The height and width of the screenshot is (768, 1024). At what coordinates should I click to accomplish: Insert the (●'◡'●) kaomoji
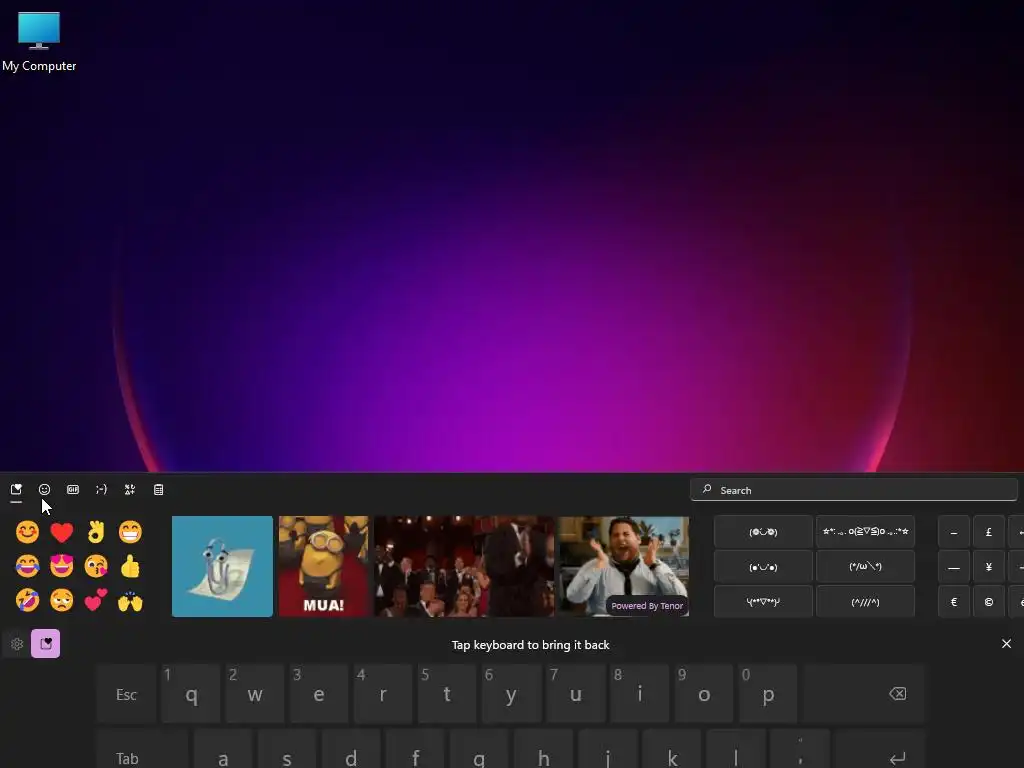point(763,566)
